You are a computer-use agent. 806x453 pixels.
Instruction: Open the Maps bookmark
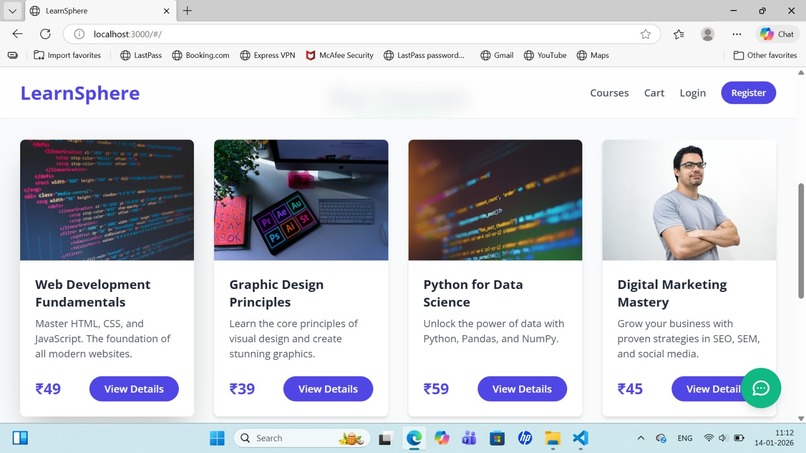point(593,55)
